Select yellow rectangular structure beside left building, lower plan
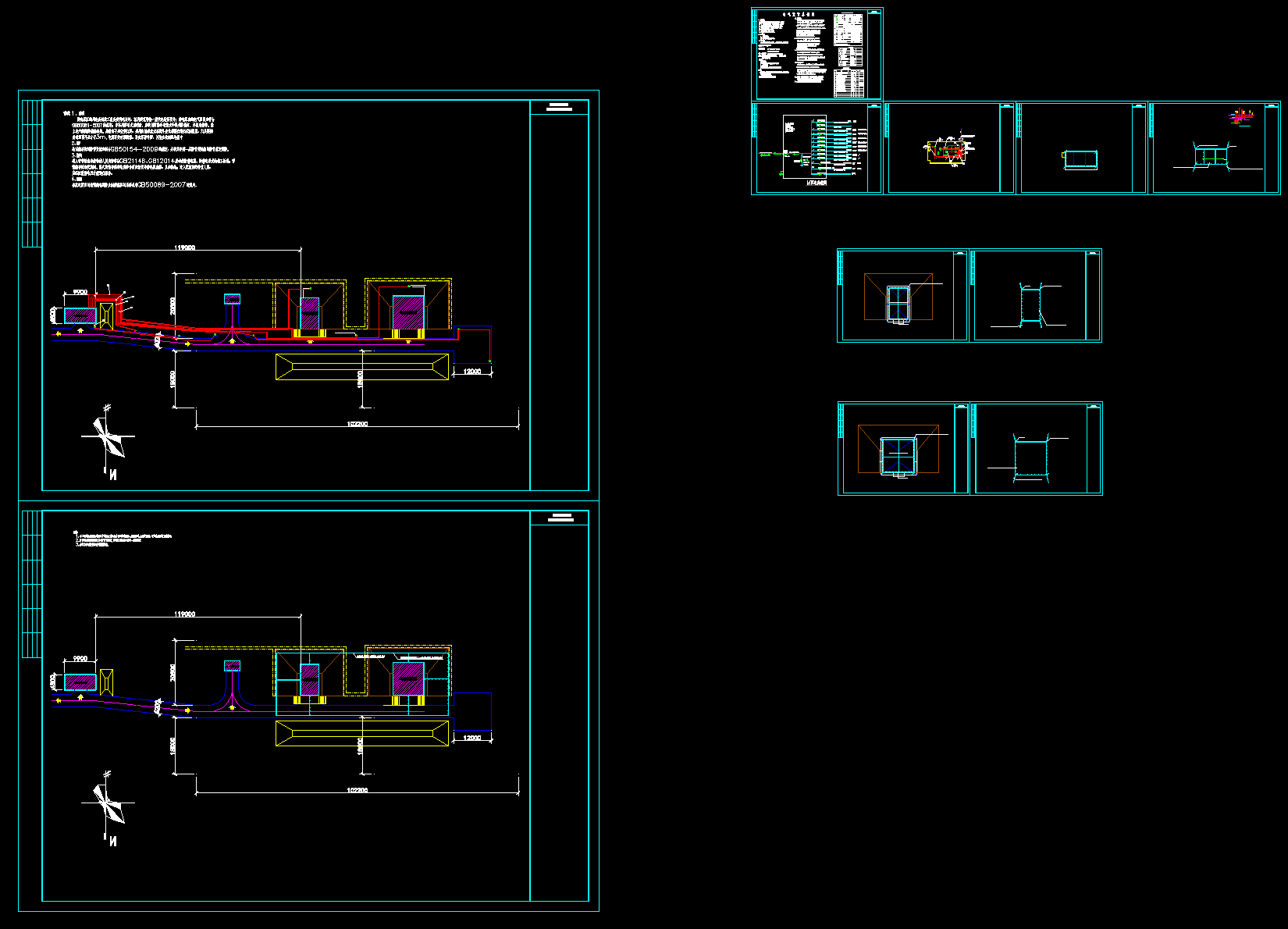Screen dimensions: 1288x929 pyautogui.click(x=106, y=682)
